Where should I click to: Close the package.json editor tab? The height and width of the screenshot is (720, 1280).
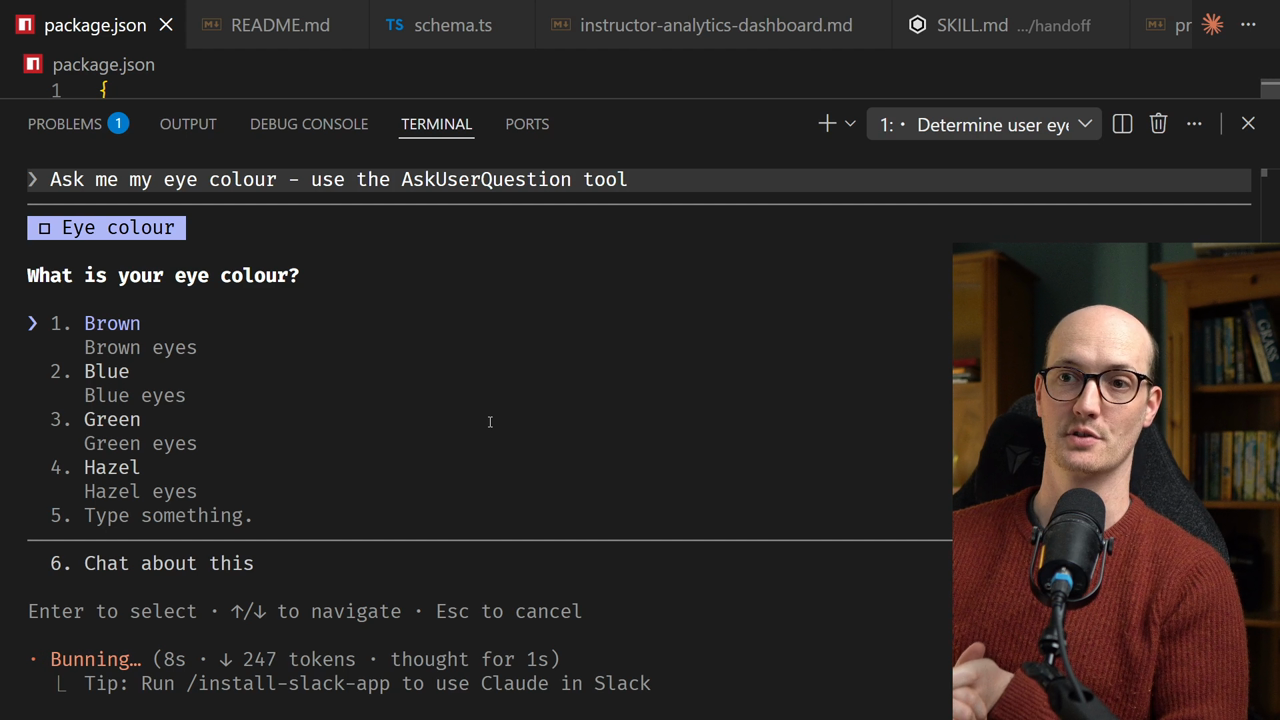166,25
